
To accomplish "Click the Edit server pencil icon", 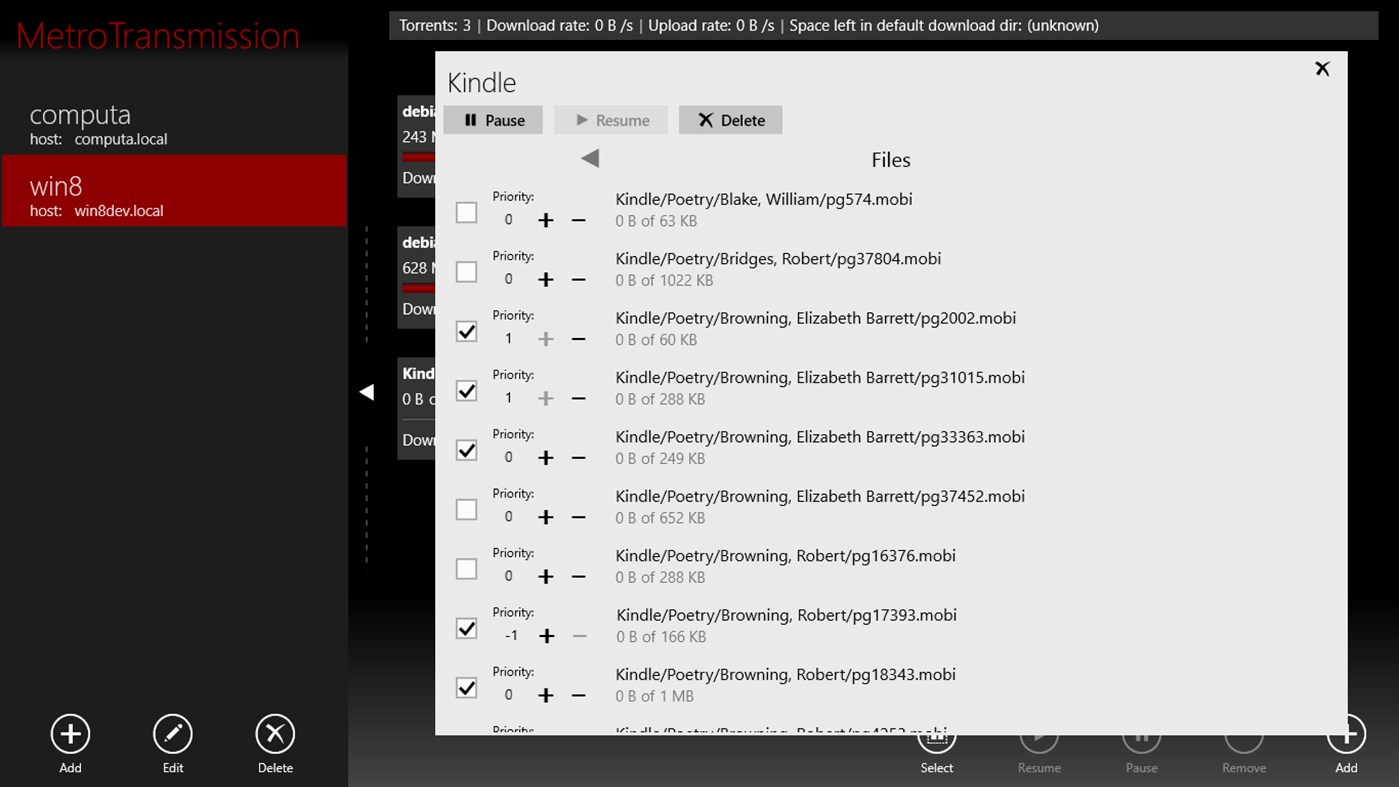I will (173, 734).
